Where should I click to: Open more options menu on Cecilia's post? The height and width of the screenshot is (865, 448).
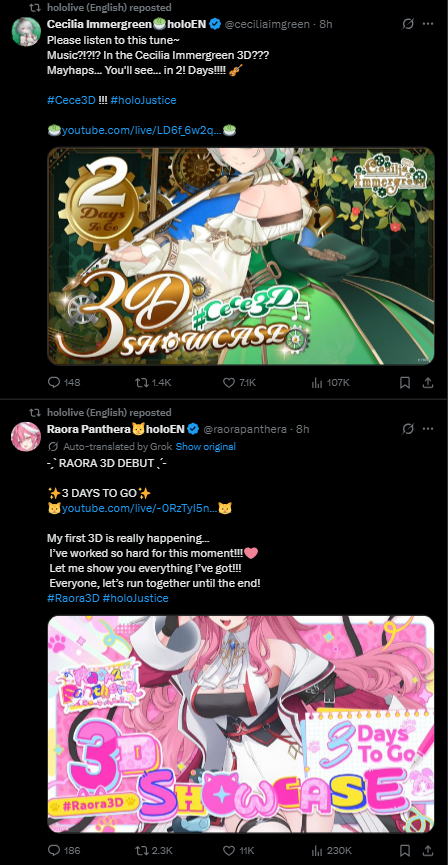click(x=428, y=24)
